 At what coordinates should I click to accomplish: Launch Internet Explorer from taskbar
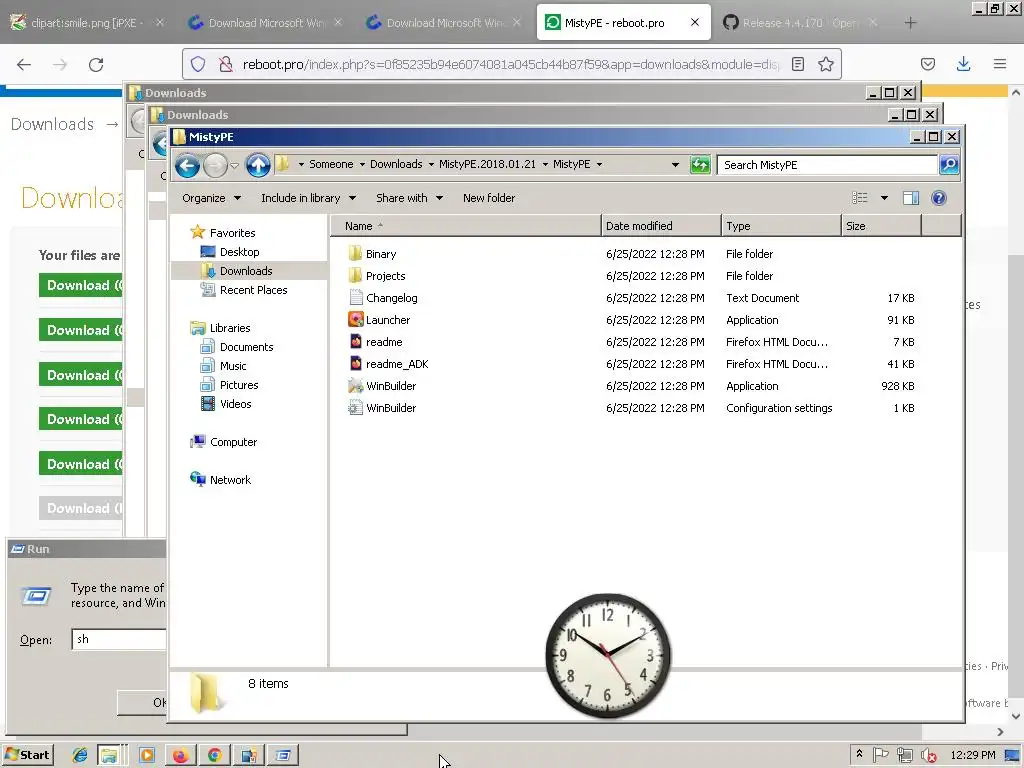tap(80, 755)
